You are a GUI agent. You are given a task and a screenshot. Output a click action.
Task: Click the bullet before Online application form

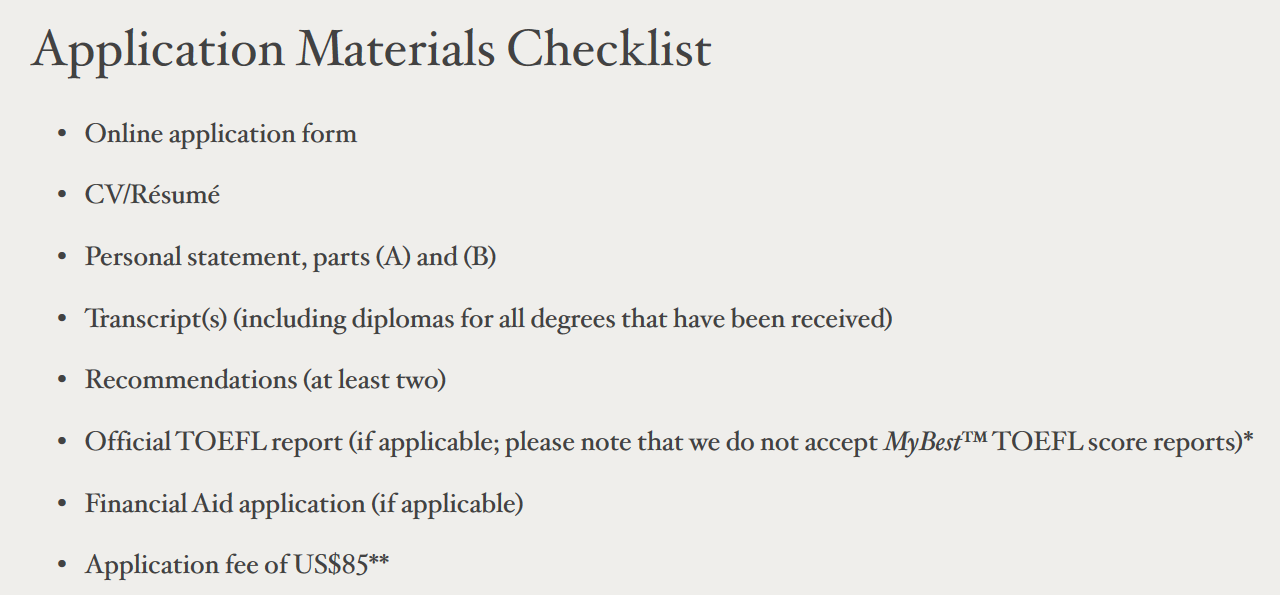pyautogui.click(x=62, y=134)
